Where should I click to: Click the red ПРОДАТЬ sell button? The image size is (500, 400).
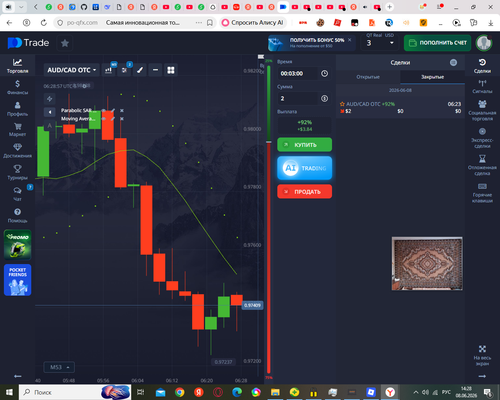(305, 192)
